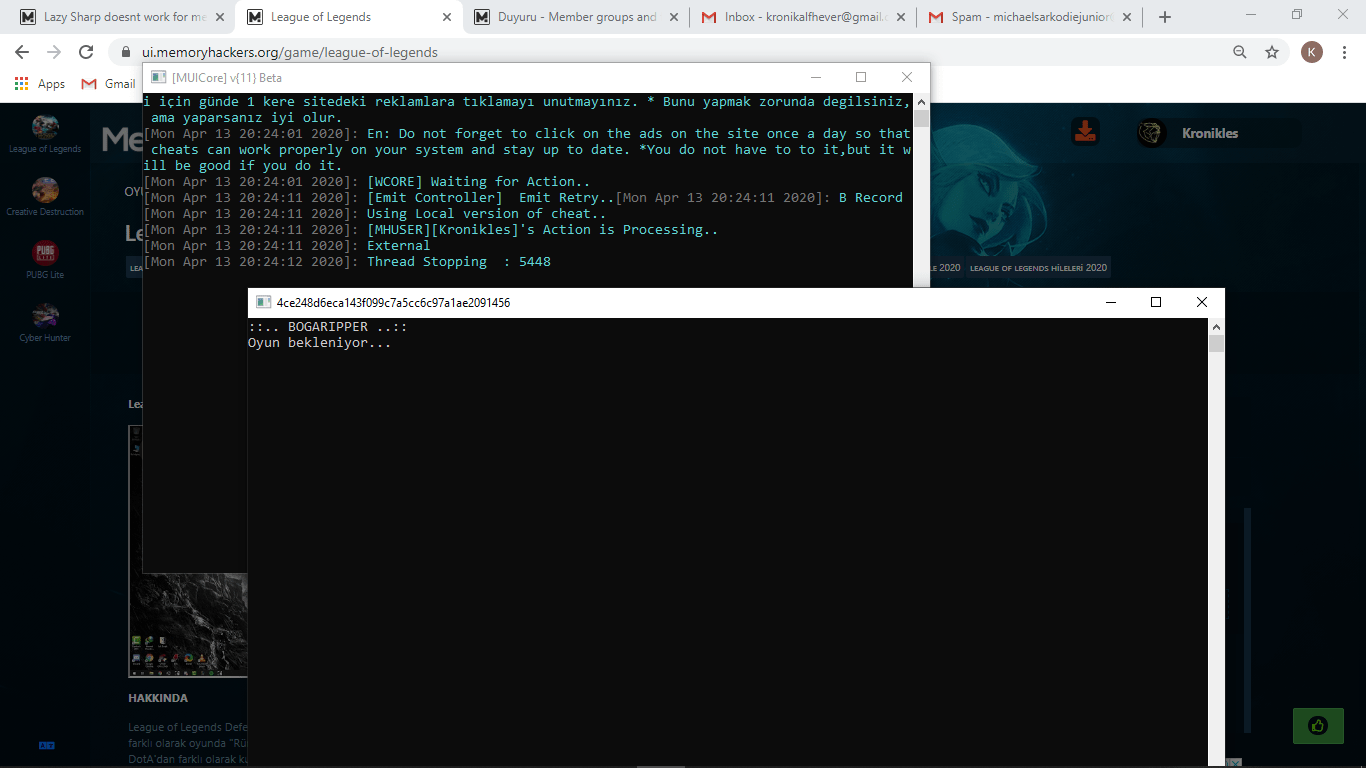This screenshot has height=768, width=1366.
Task: Maximize the MUICore console window
Action: tap(861, 77)
